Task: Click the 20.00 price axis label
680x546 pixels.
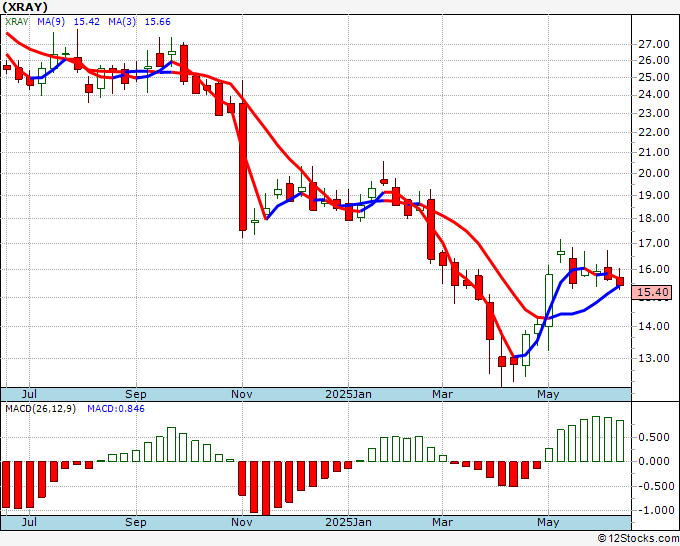Action: pos(654,173)
